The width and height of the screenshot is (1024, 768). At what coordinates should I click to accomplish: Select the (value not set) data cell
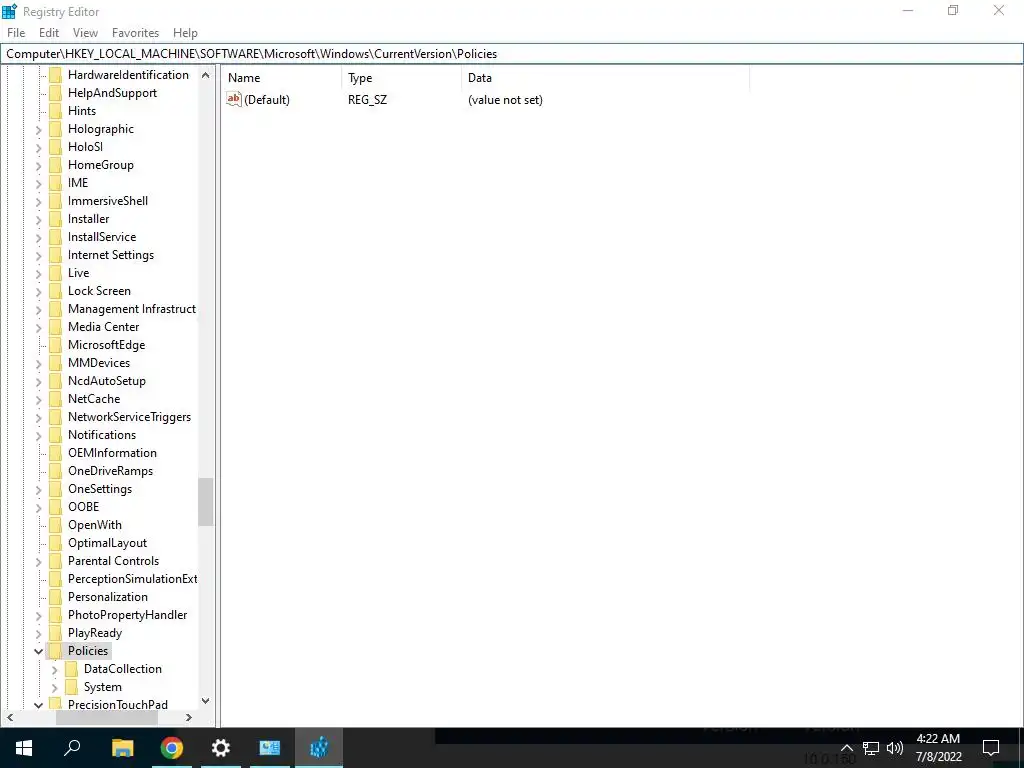click(505, 100)
